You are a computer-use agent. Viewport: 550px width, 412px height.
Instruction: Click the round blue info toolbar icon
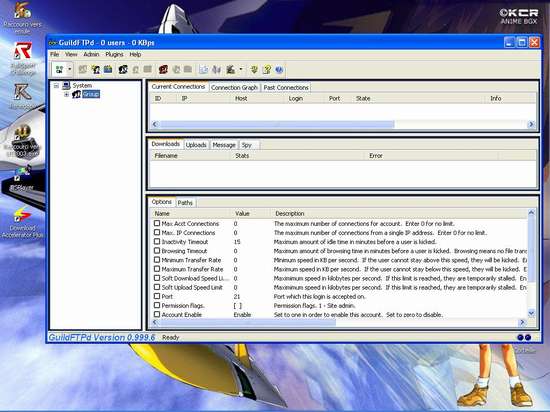[279, 69]
